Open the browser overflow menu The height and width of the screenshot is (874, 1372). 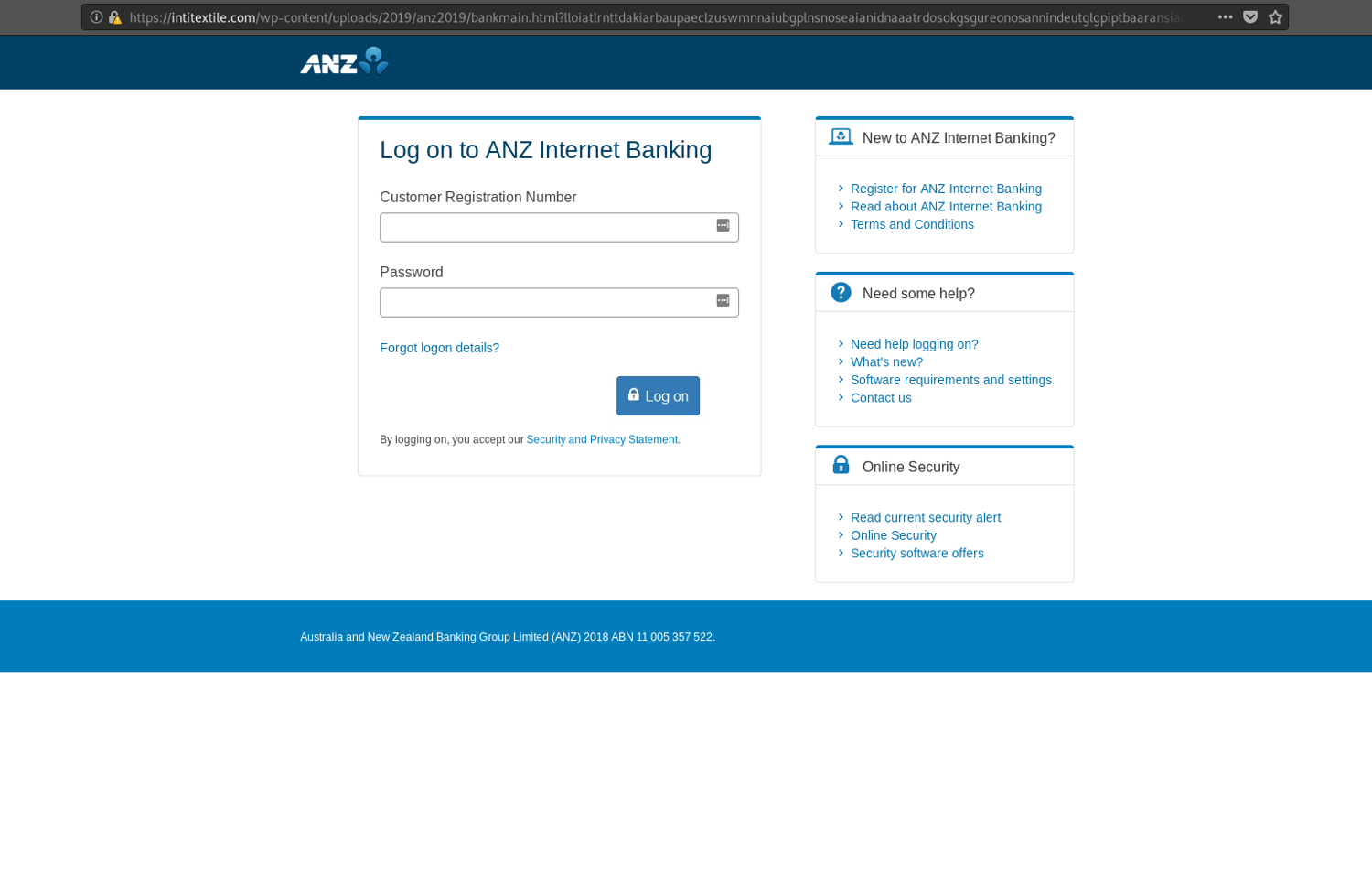coord(1226,16)
